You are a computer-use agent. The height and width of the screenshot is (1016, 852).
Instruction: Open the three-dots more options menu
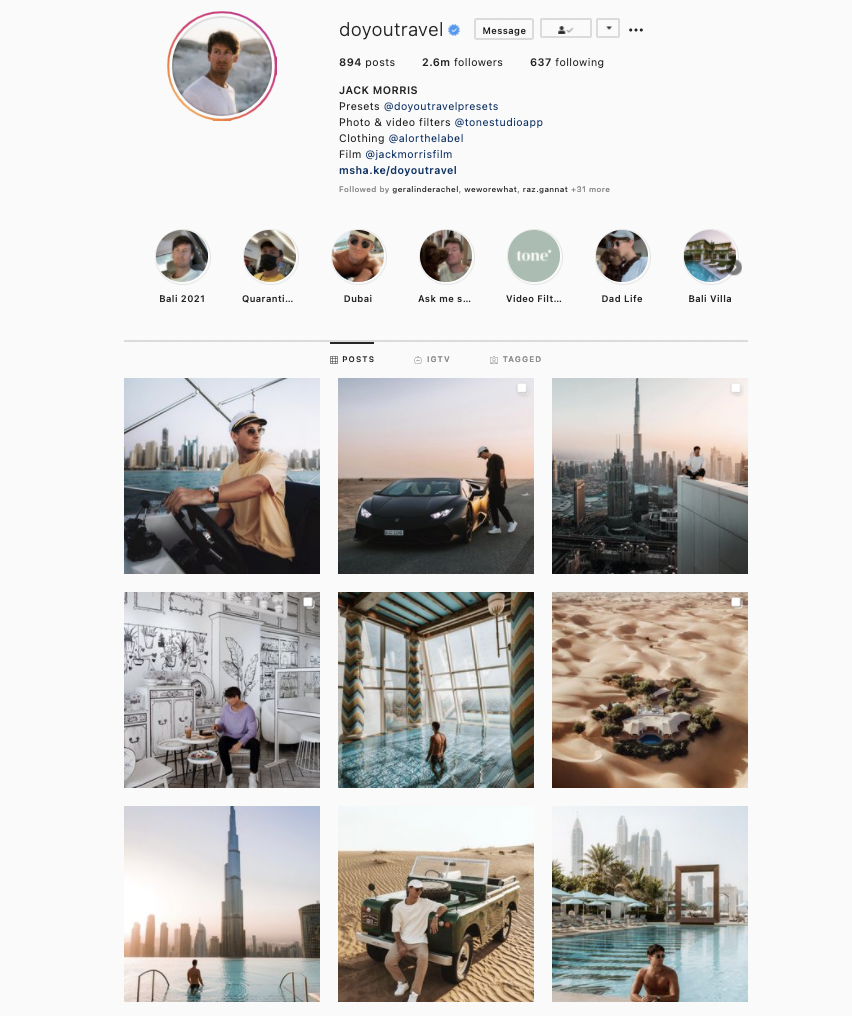(x=636, y=30)
